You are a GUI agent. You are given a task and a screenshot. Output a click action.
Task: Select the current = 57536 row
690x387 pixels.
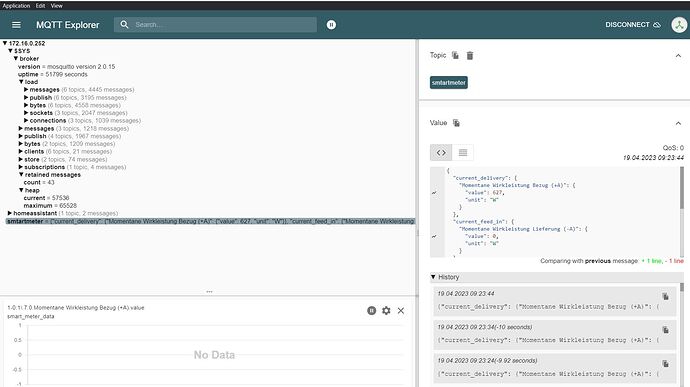tap(46, 198)
